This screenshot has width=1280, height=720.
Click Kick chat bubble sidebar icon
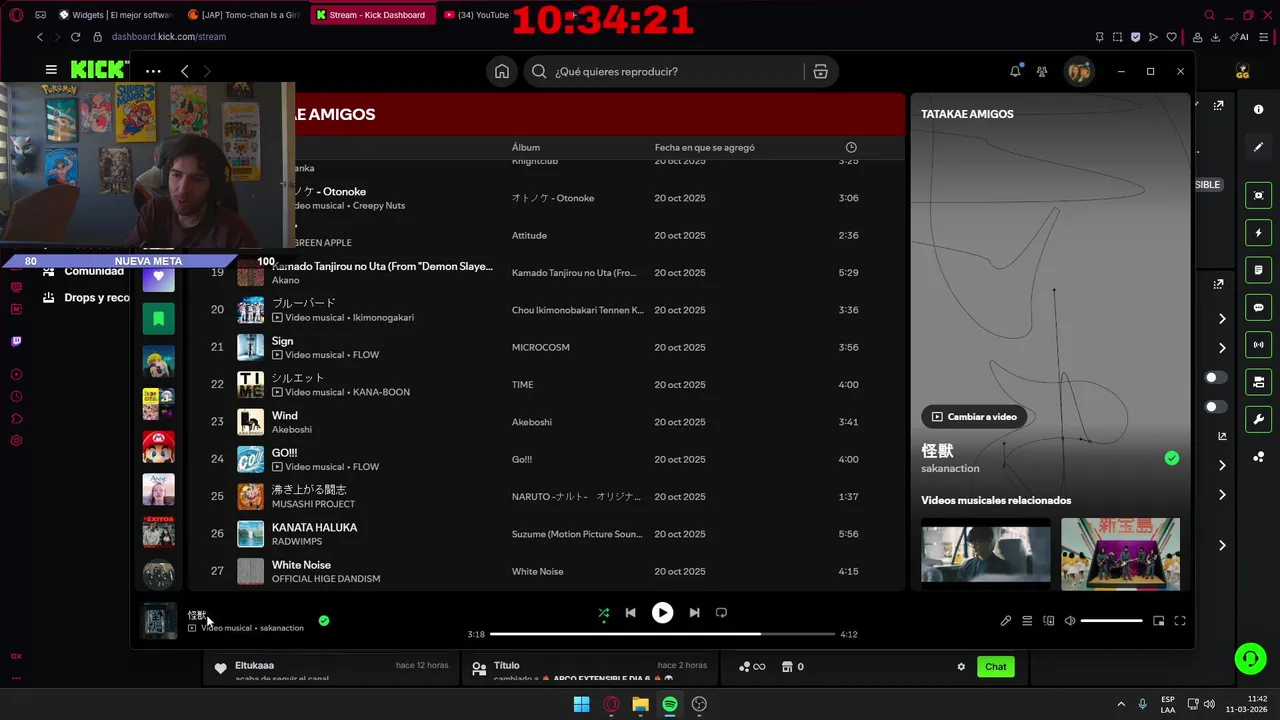(x=1258, y=308)
